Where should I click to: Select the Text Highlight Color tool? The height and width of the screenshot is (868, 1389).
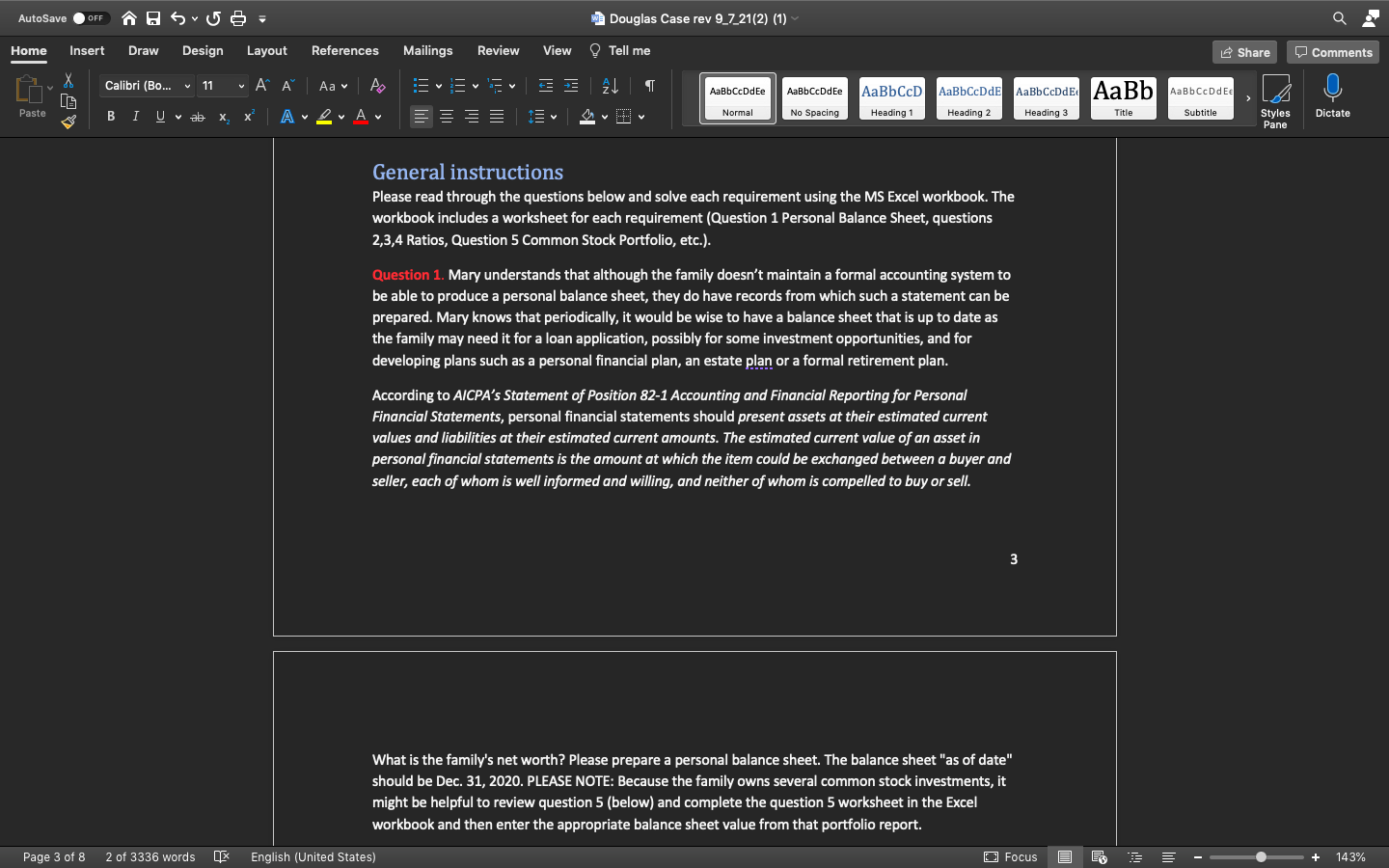(x=325, y=116)
